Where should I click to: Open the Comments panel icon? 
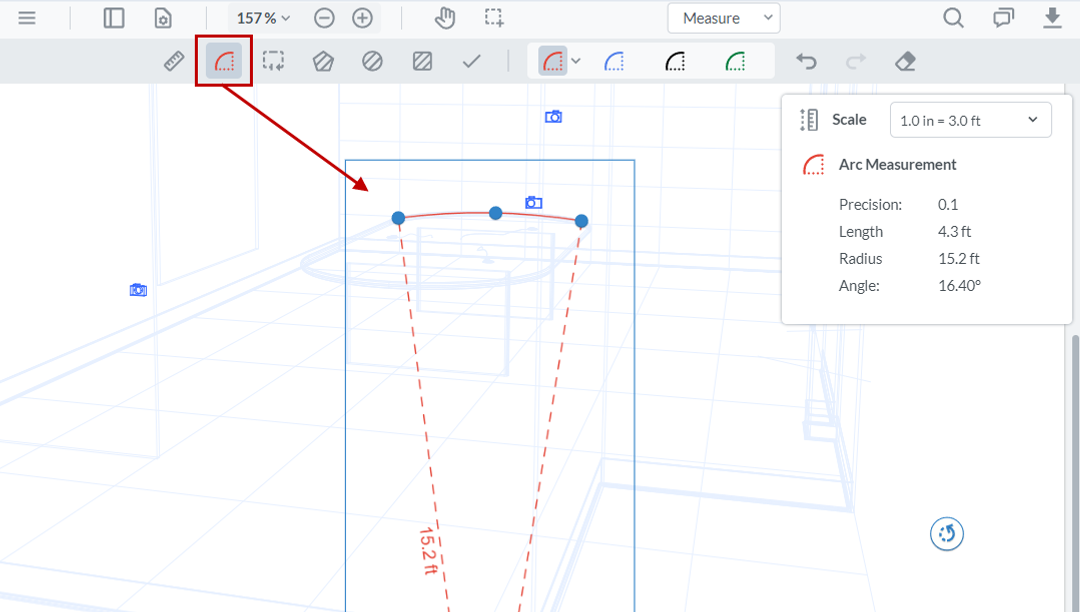pos(1002,17)
